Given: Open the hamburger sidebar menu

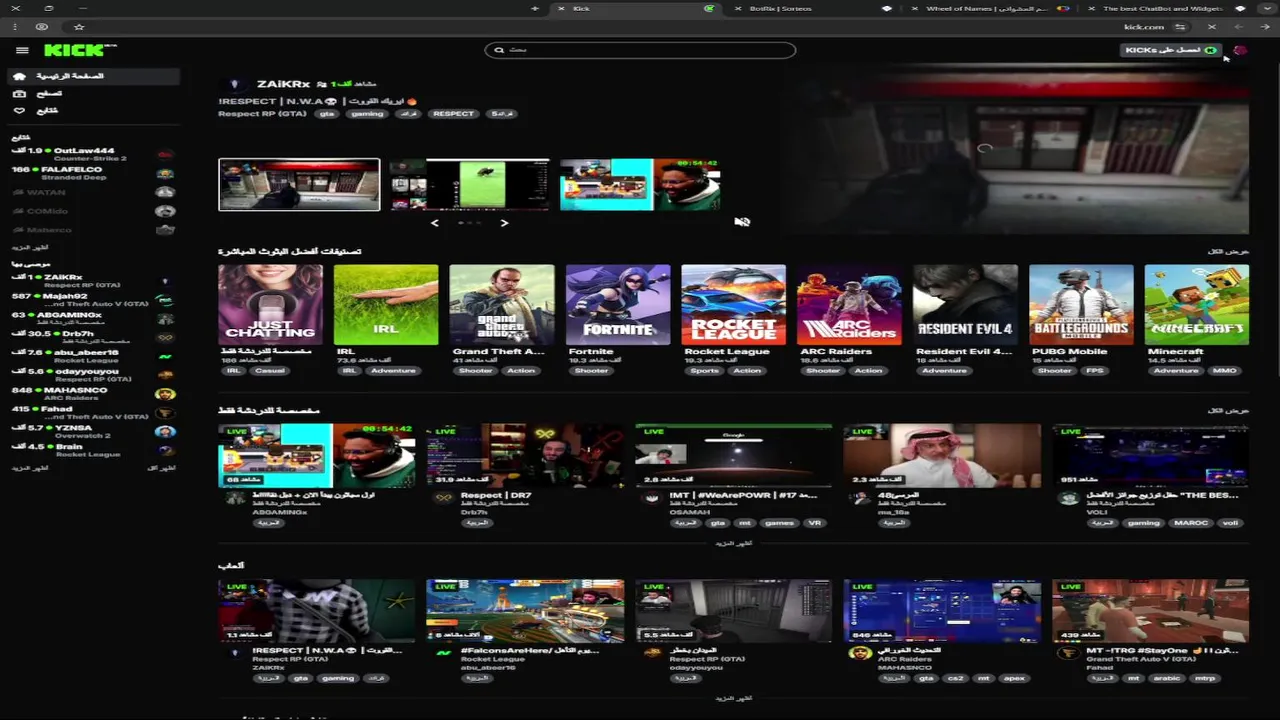Looking at the screenshot, I should (x=22, y=50).
